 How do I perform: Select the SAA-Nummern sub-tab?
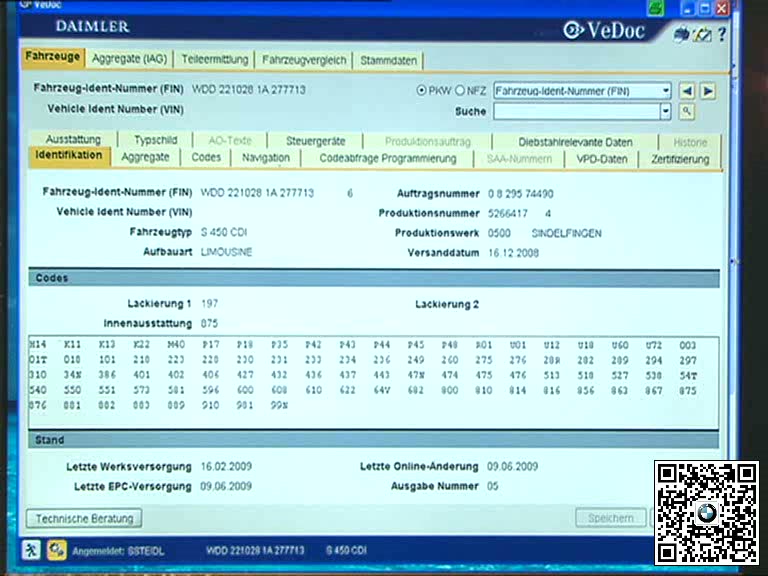tap(519, 159)
